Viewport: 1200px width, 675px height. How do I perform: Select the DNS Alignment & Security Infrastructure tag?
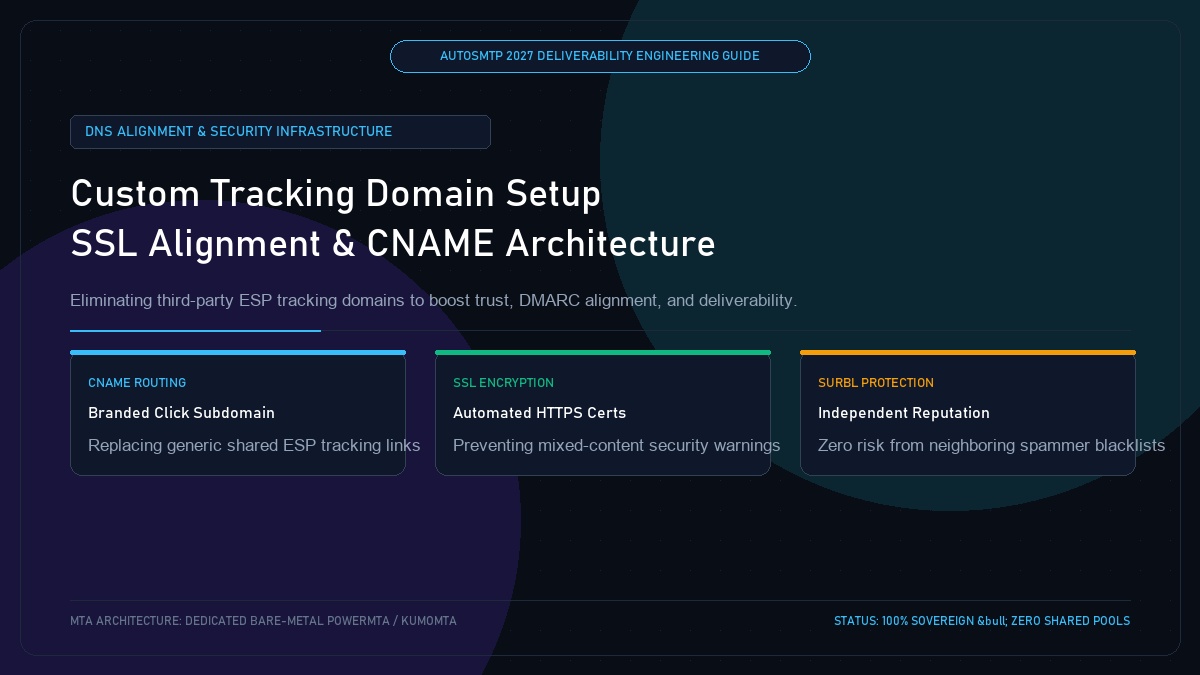point(280,132)
